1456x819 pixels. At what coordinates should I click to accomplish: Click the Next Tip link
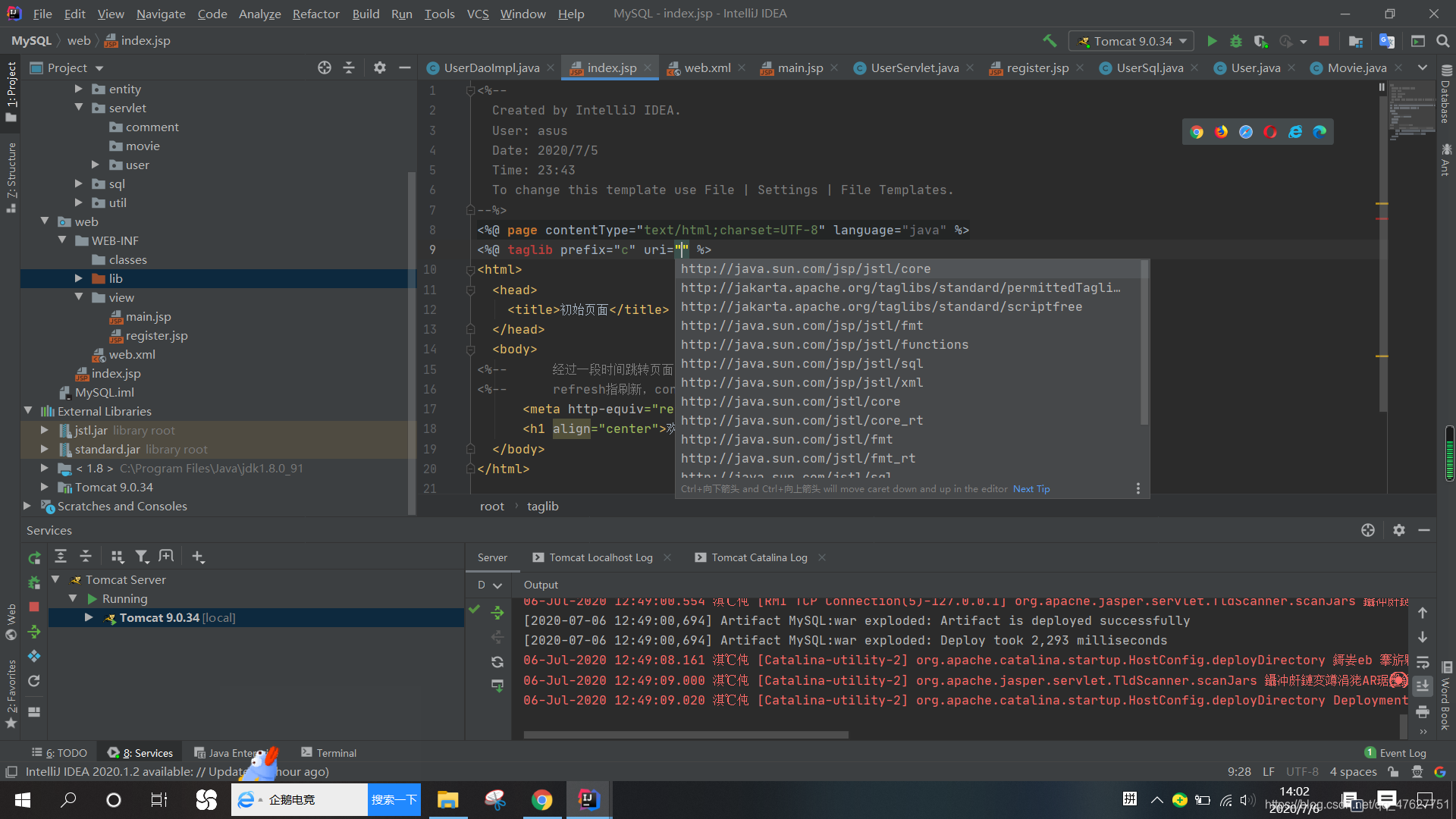click(x=1031, y=489)
